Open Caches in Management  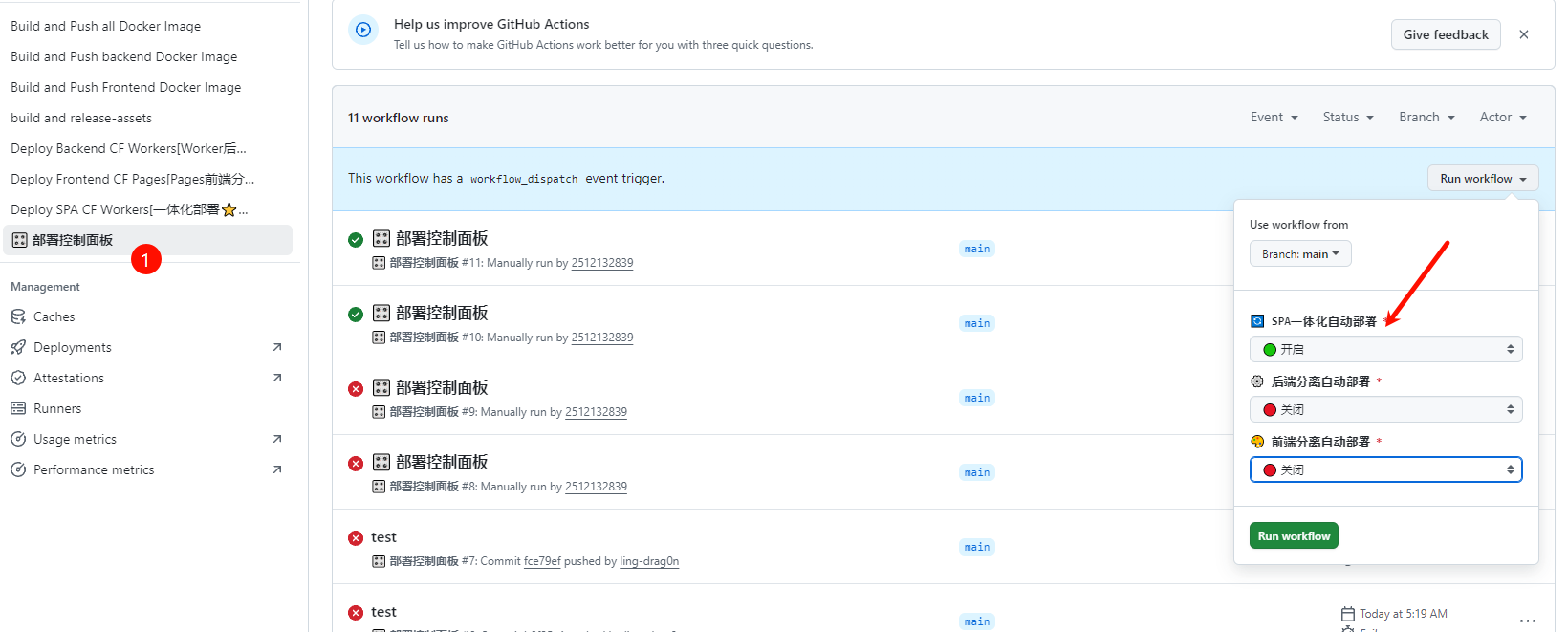[54, 316]
